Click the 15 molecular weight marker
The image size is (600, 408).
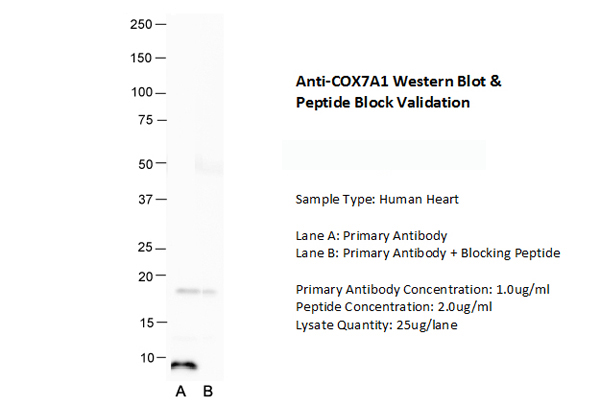pos(146,322)
